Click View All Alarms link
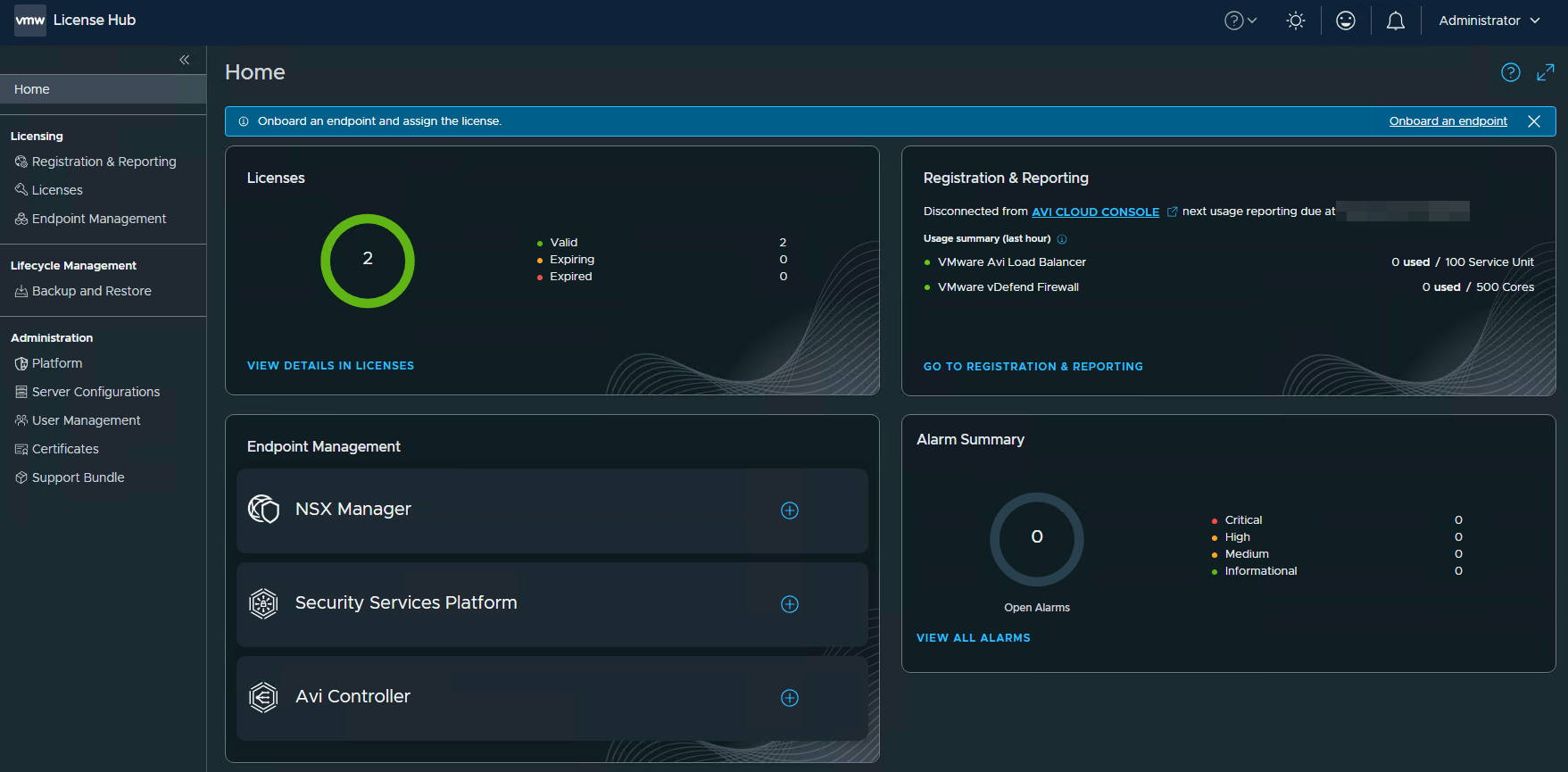 pyautogui.click(x=973, y=638)
